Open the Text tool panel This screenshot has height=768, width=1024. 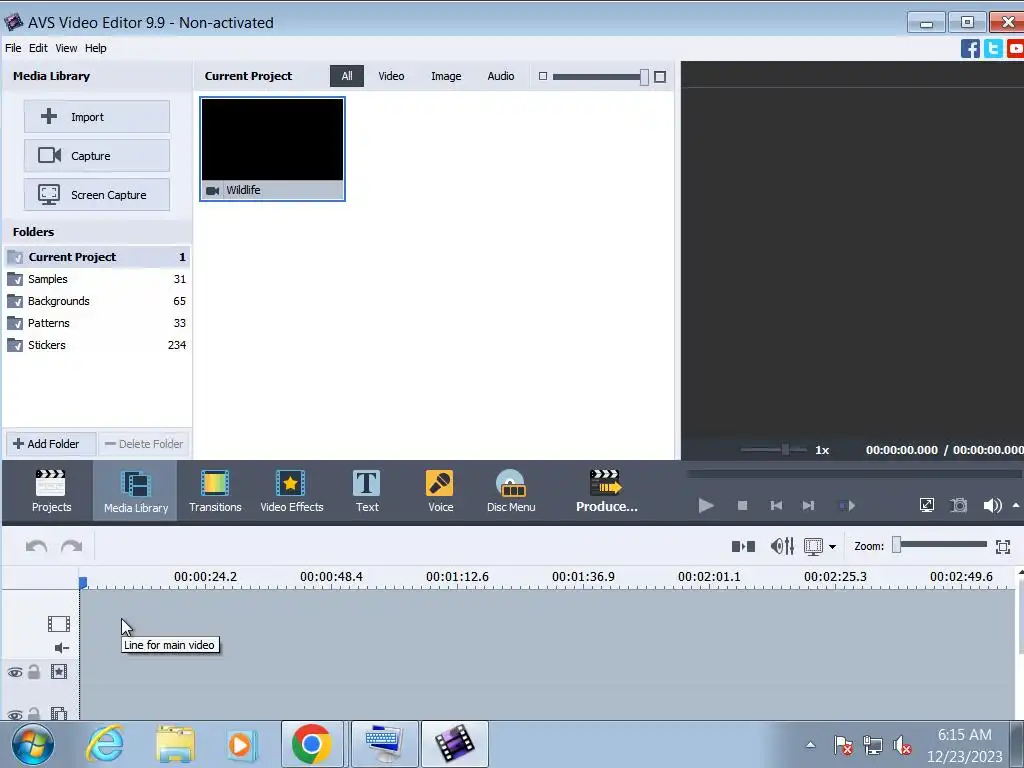point(366,491)
